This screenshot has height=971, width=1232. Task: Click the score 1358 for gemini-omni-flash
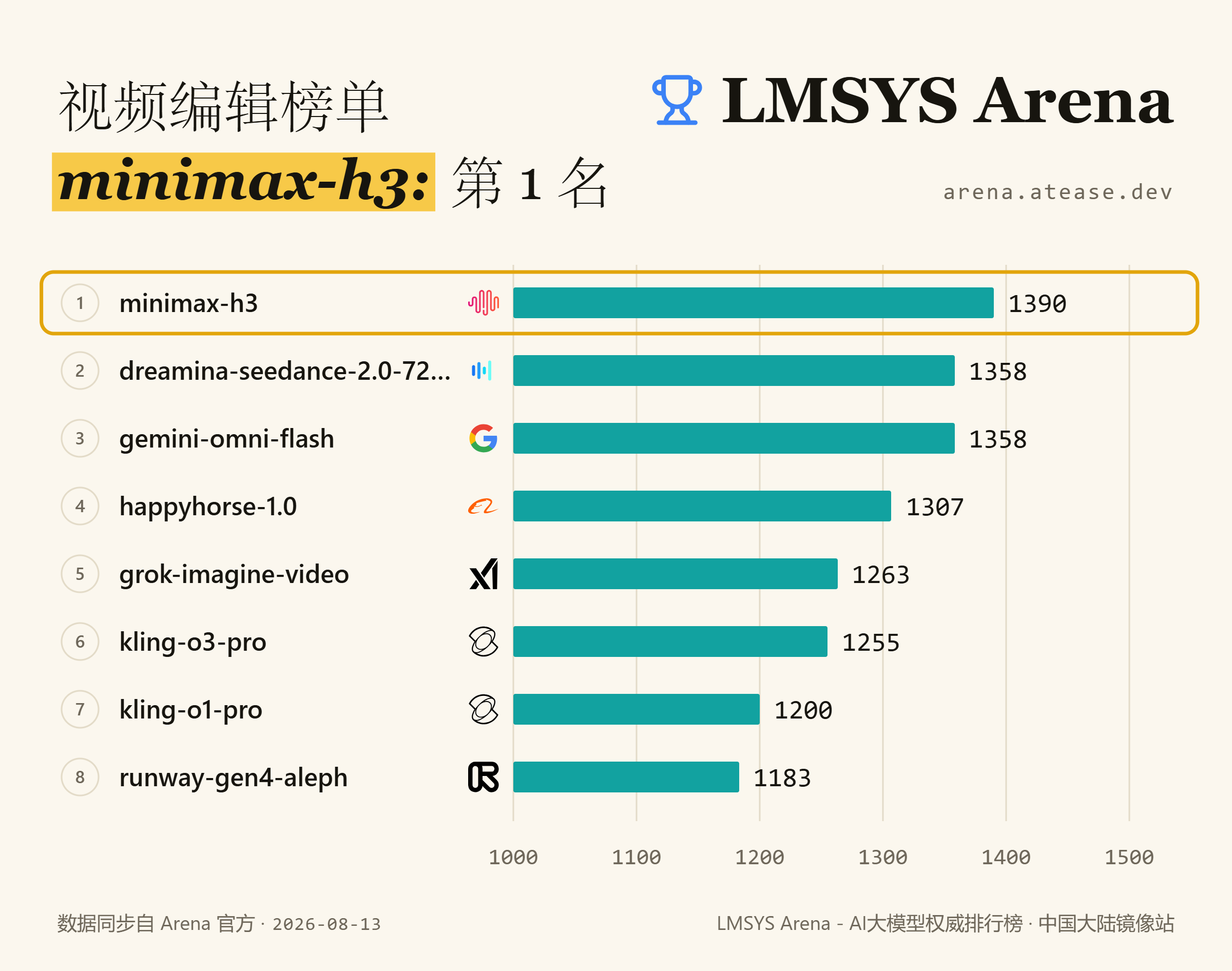click(998, 439)
